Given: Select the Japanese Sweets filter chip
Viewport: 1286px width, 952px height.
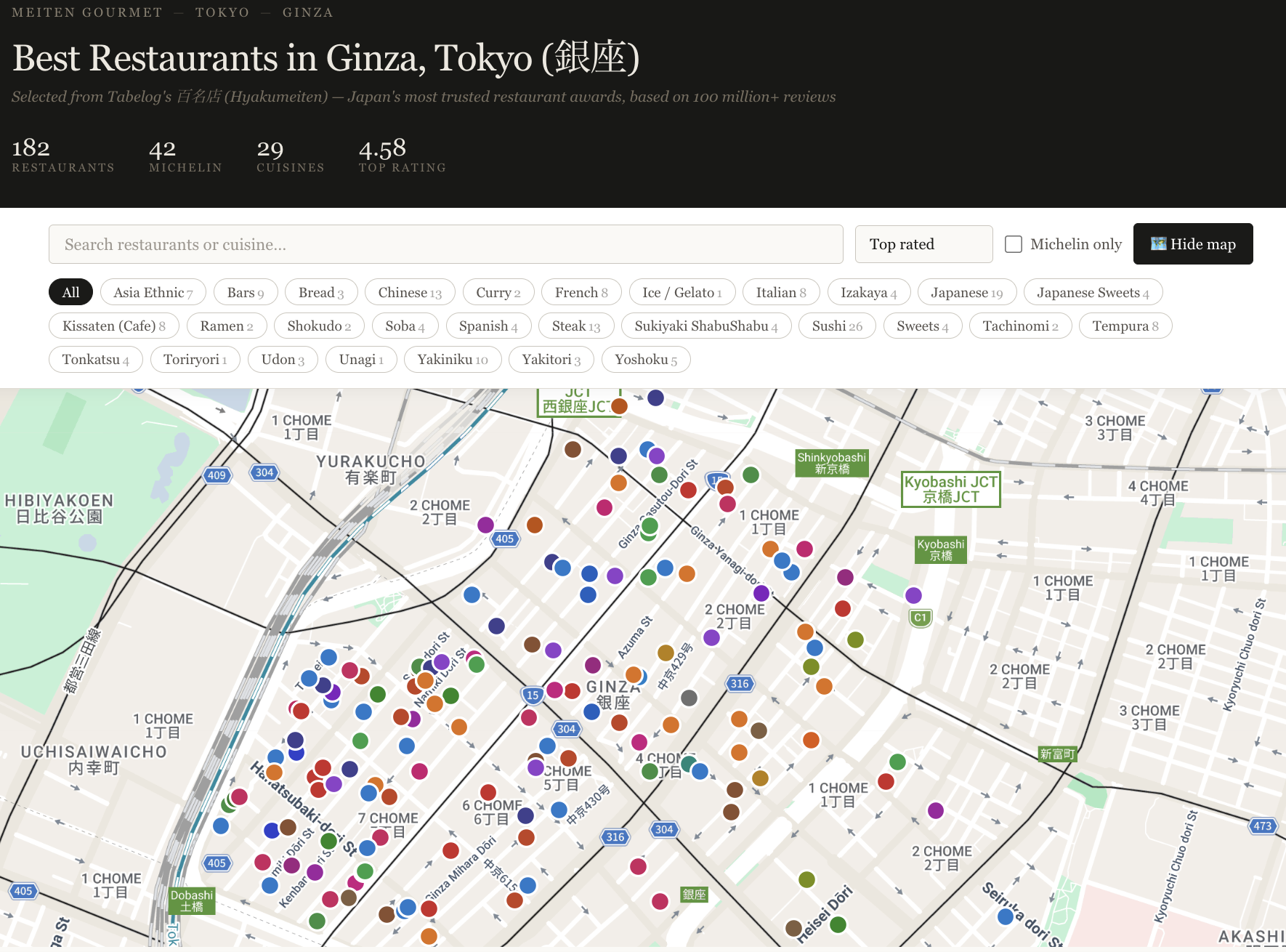Looking at the screenshot, I should click(1093, 292).
